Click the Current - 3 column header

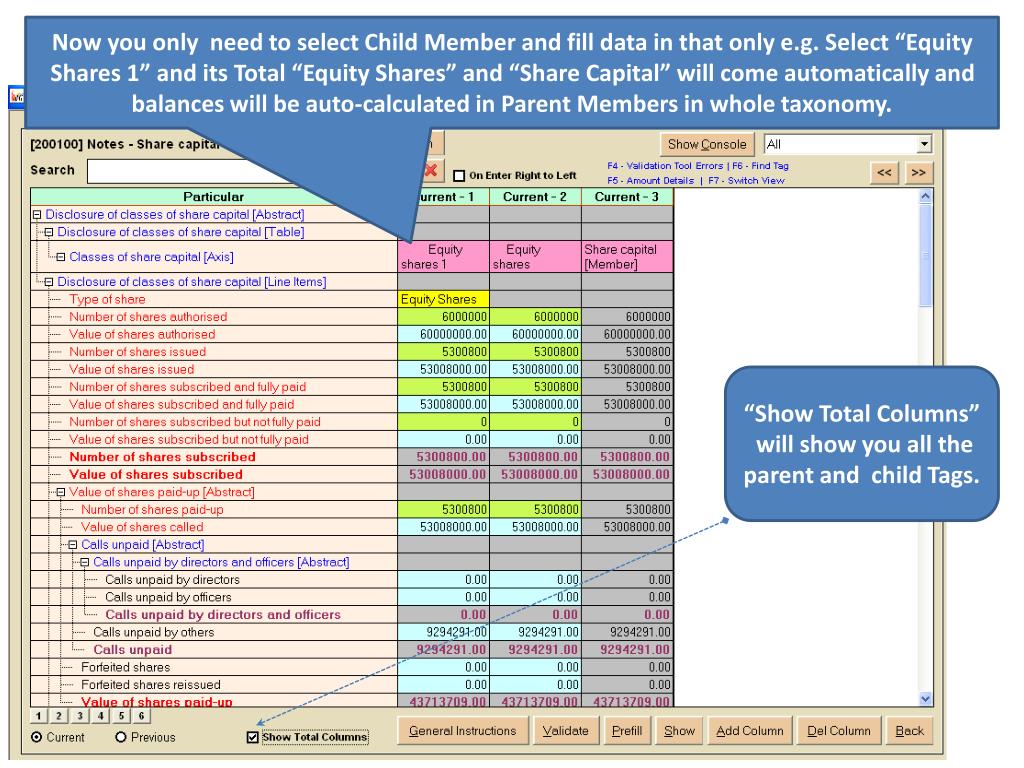627,197
